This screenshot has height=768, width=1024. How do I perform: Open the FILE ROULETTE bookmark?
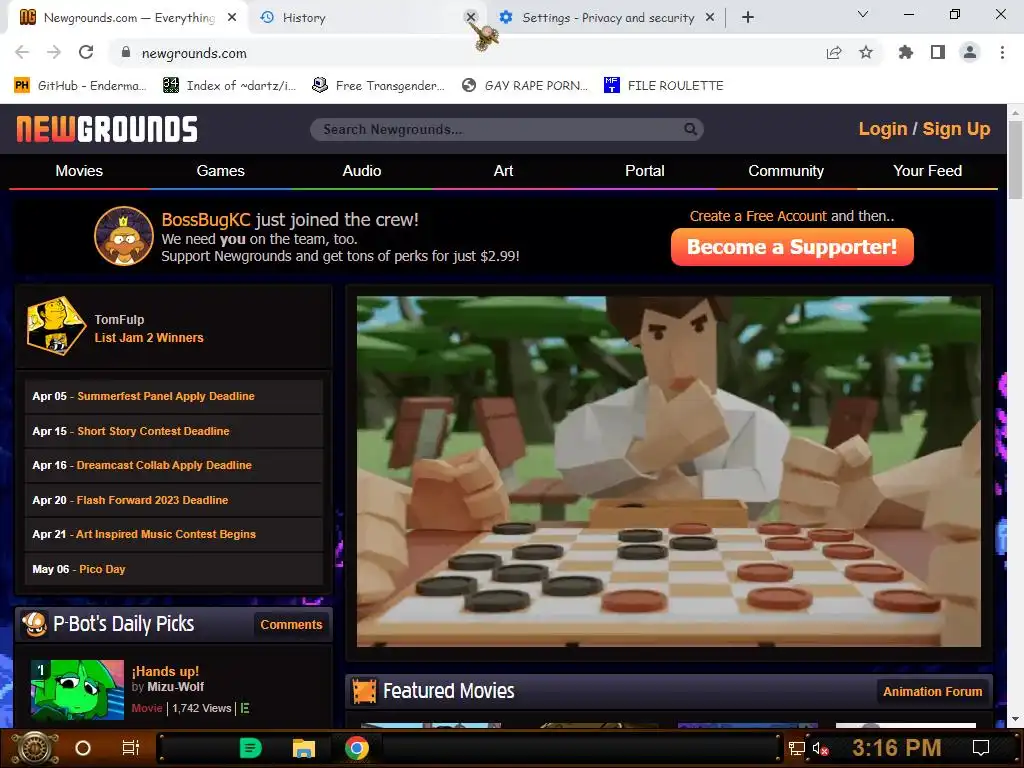664,86
